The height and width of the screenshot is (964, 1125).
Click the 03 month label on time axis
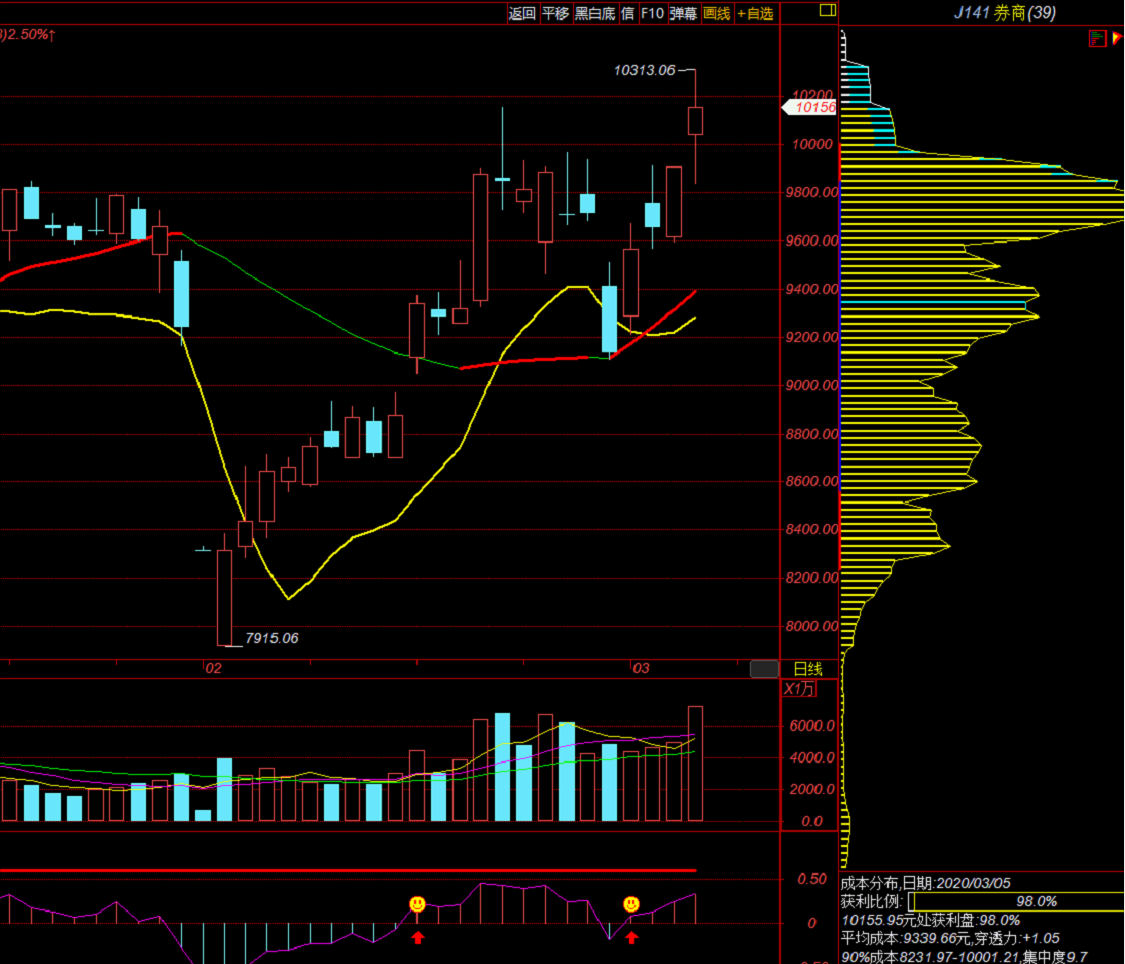pyautogui.click(x=641, y=669)
